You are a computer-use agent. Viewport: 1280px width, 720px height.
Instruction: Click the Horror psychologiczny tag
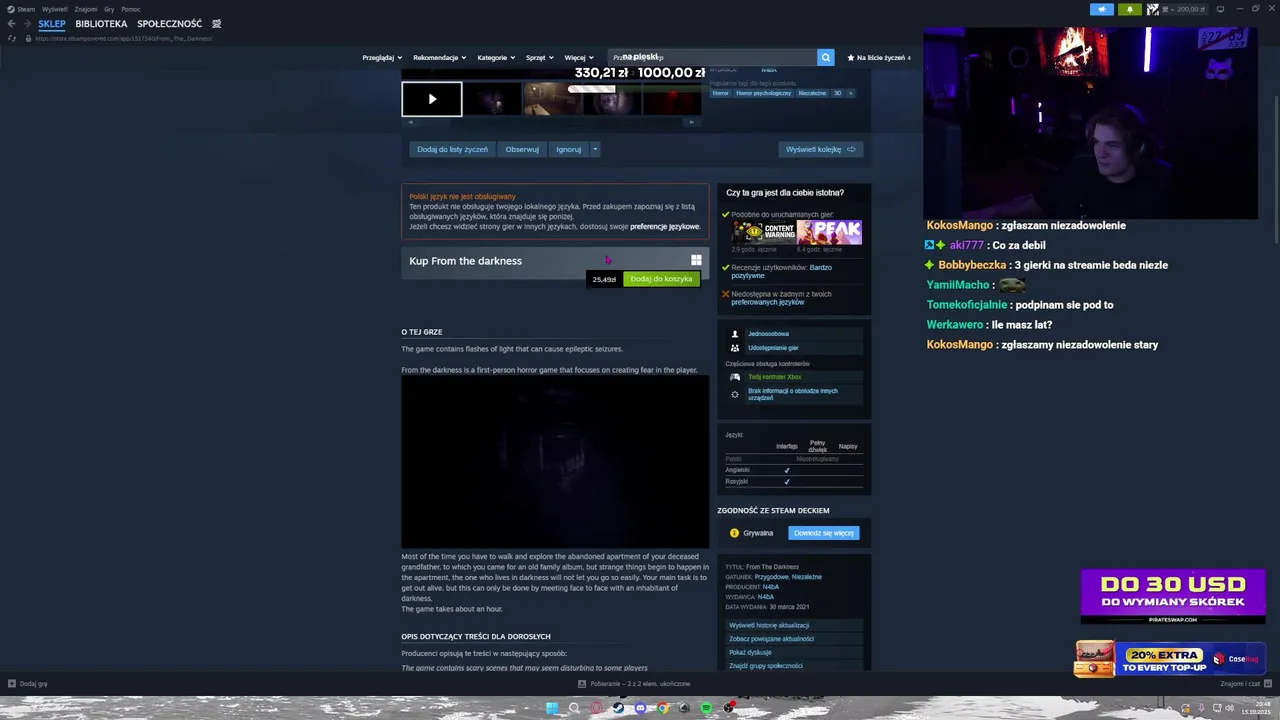coord(764,93)
